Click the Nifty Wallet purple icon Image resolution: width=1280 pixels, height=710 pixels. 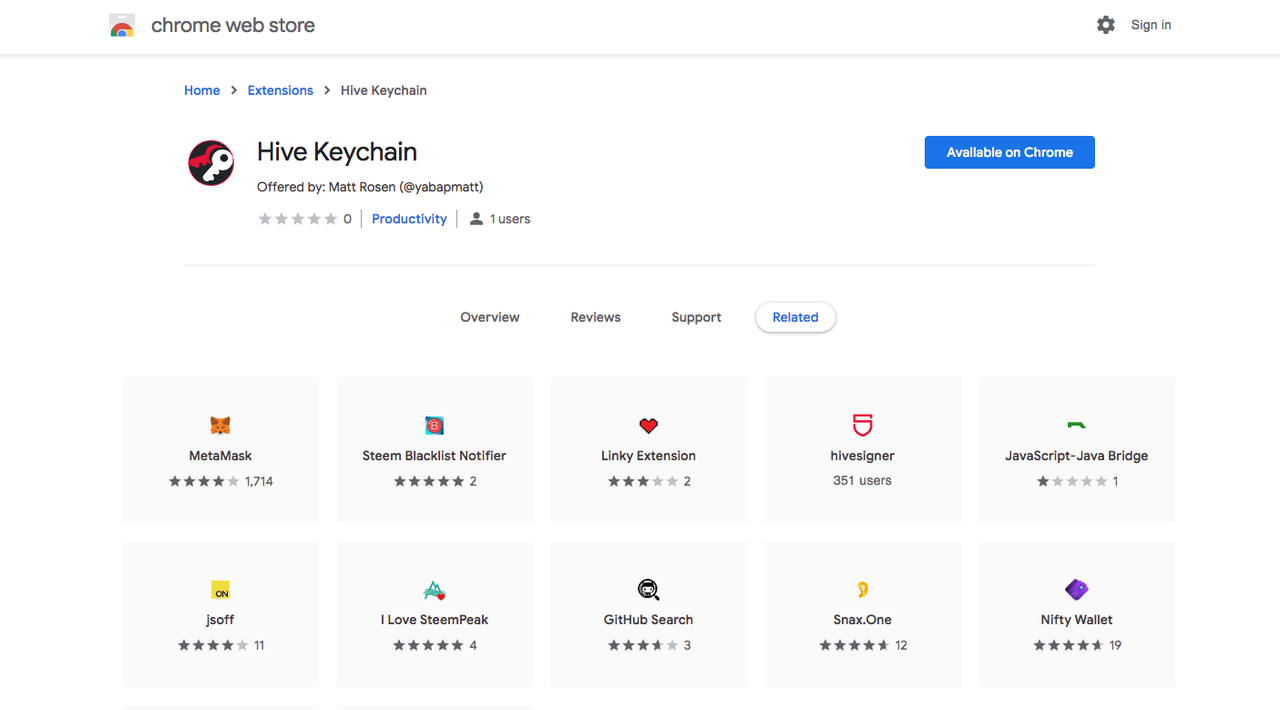(1076, 590)
